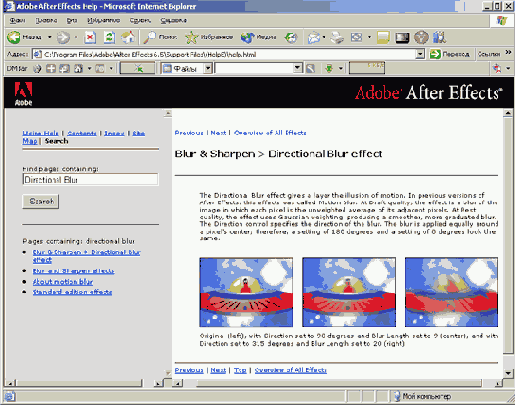Image resolution: width=515 pixels, height=405 pixels.
Task: Click the 'Find pages containing' text field
Action: click(x=90, y=179)
